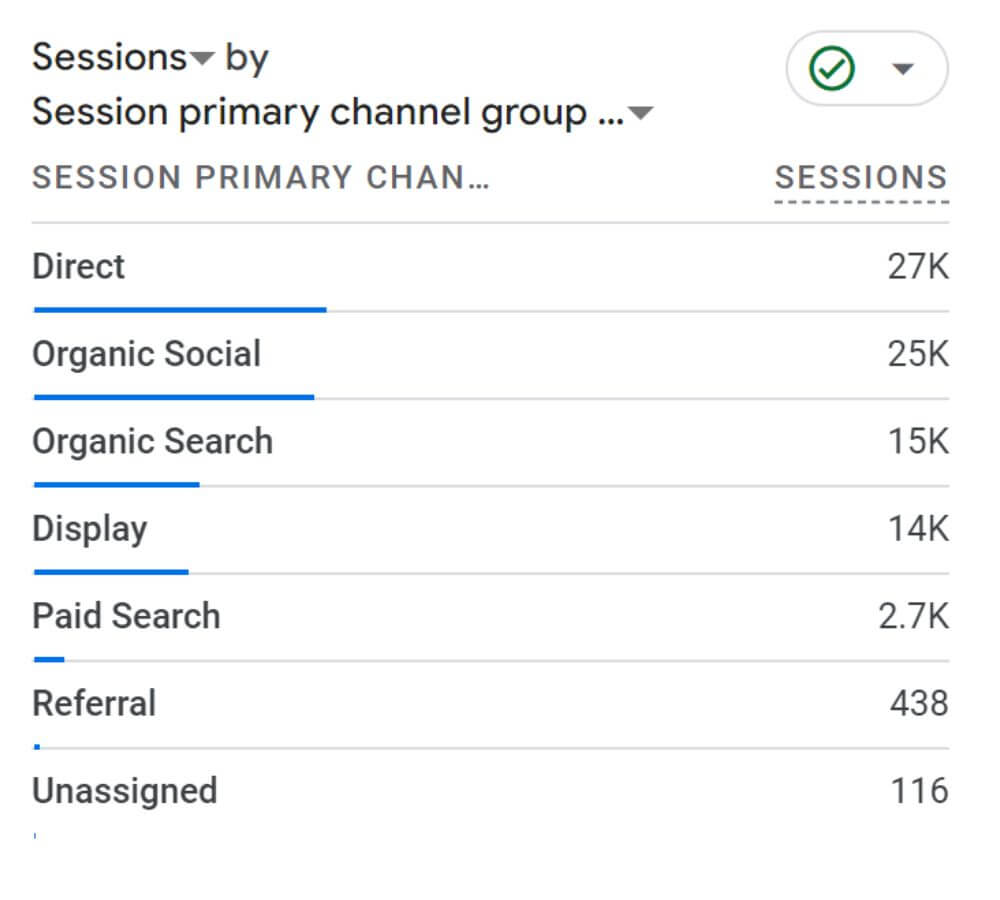Click the 438 Referral sessions value
Viewport: 1000px width, 900px height.
[919, 704]
